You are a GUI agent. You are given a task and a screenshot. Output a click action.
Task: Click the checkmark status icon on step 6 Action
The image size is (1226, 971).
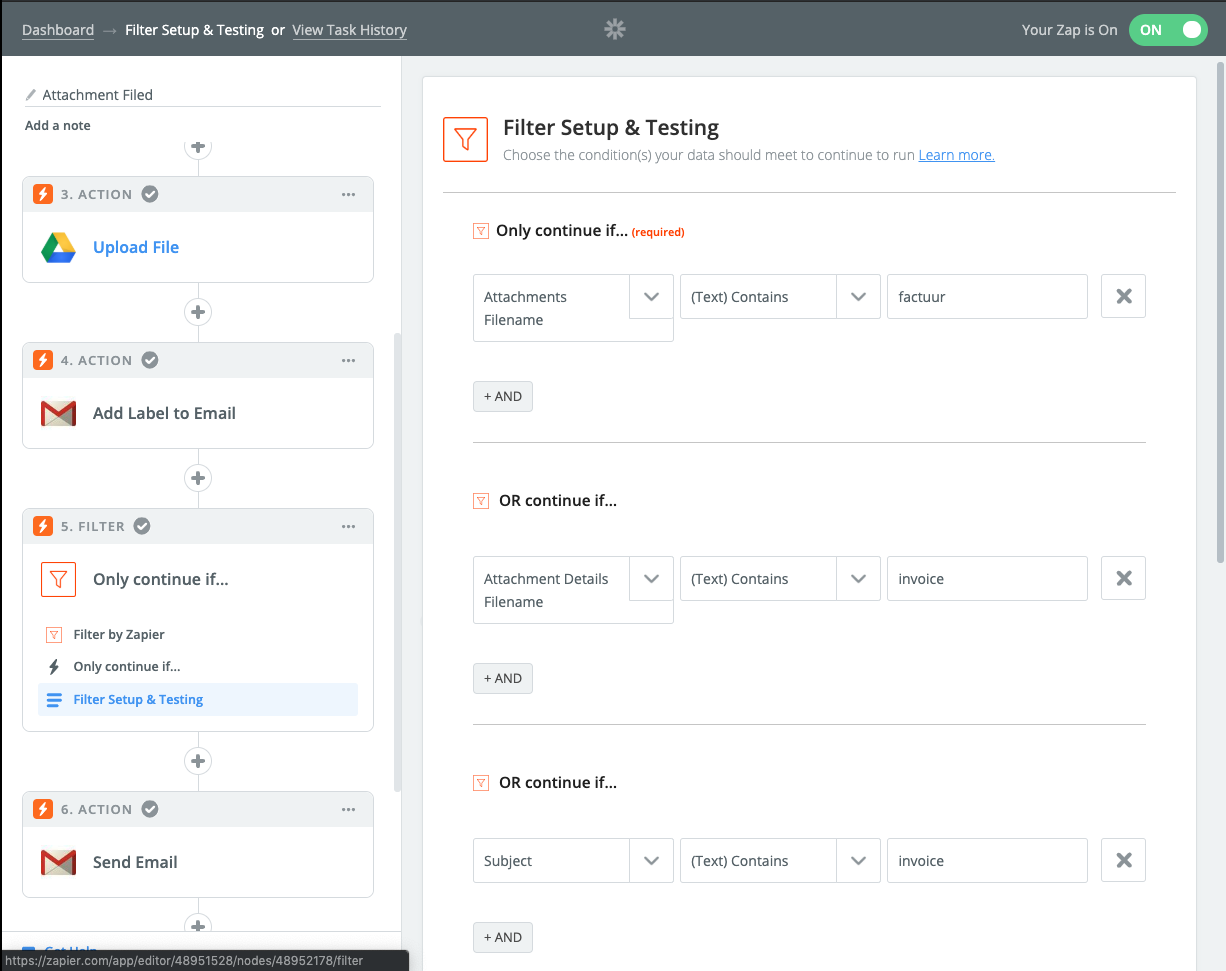click(x=150, y=809)
